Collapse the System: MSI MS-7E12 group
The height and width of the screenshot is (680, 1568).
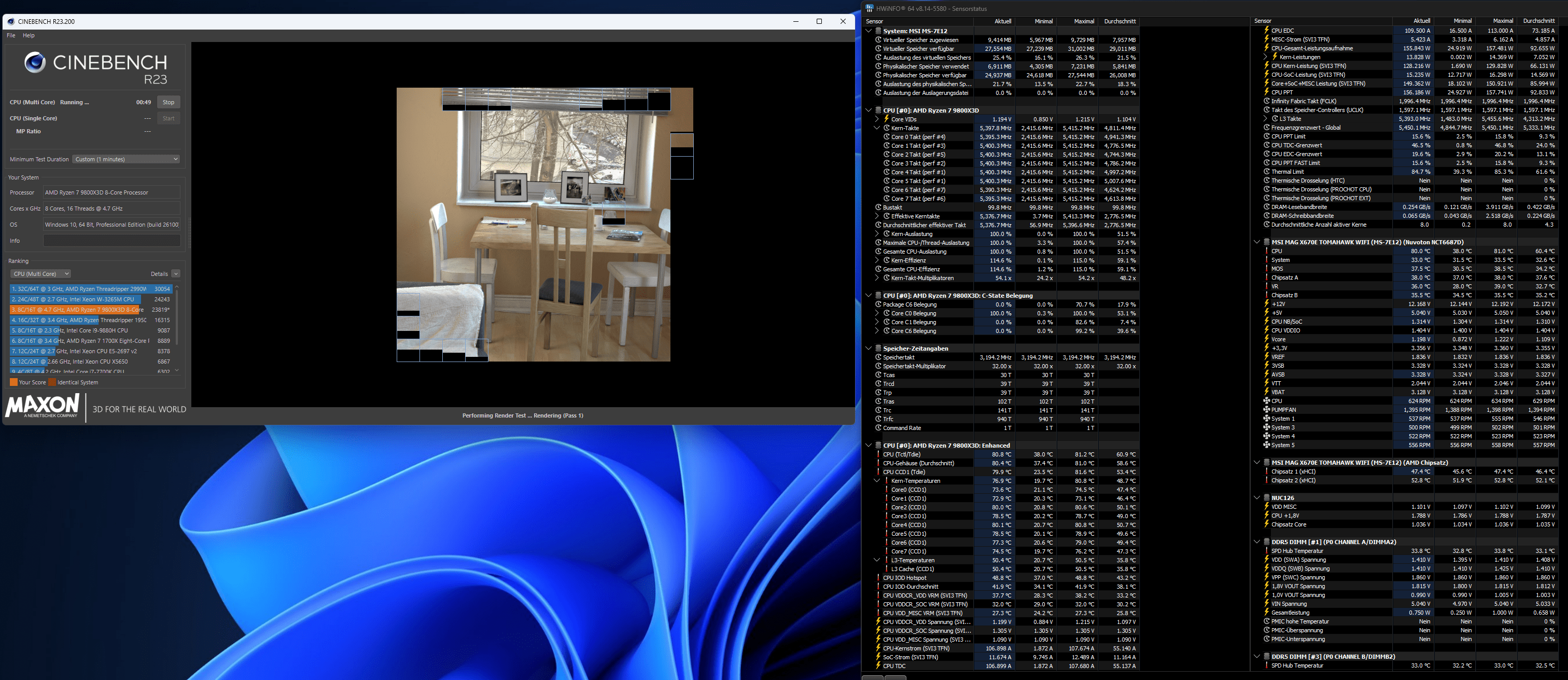point(869,31)
